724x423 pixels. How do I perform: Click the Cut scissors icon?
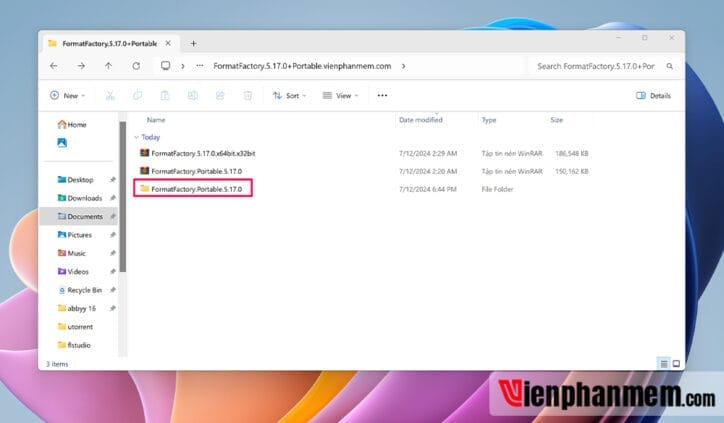coord(110,96)
